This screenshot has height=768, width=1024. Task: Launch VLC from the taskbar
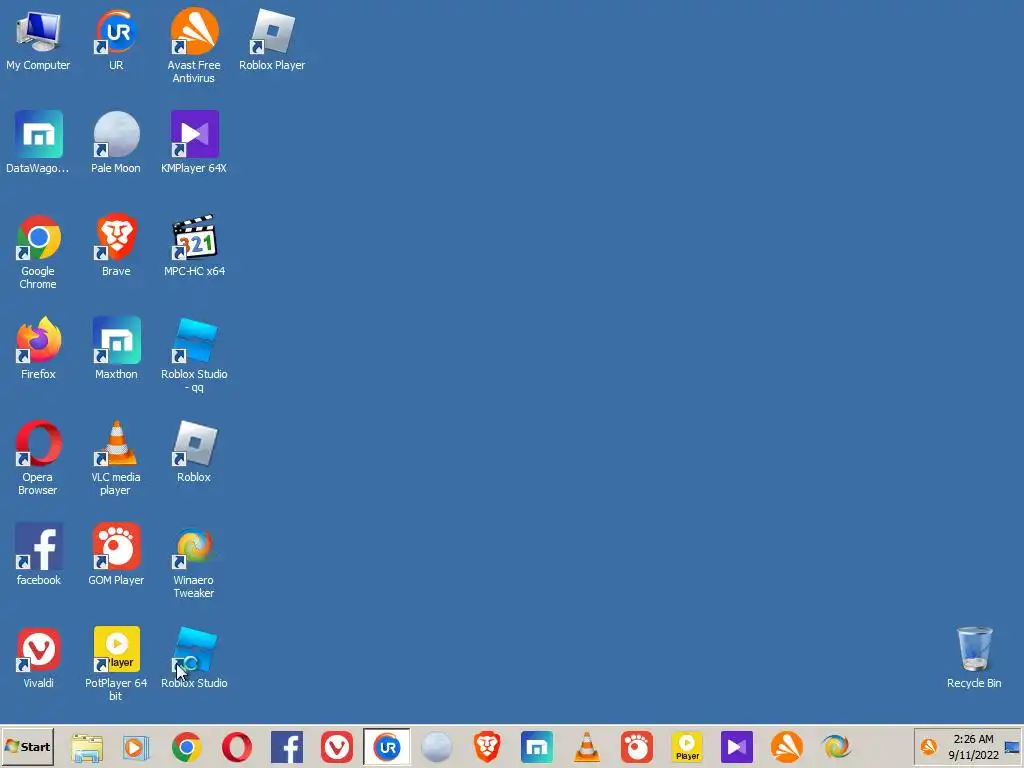pos(586,746)
